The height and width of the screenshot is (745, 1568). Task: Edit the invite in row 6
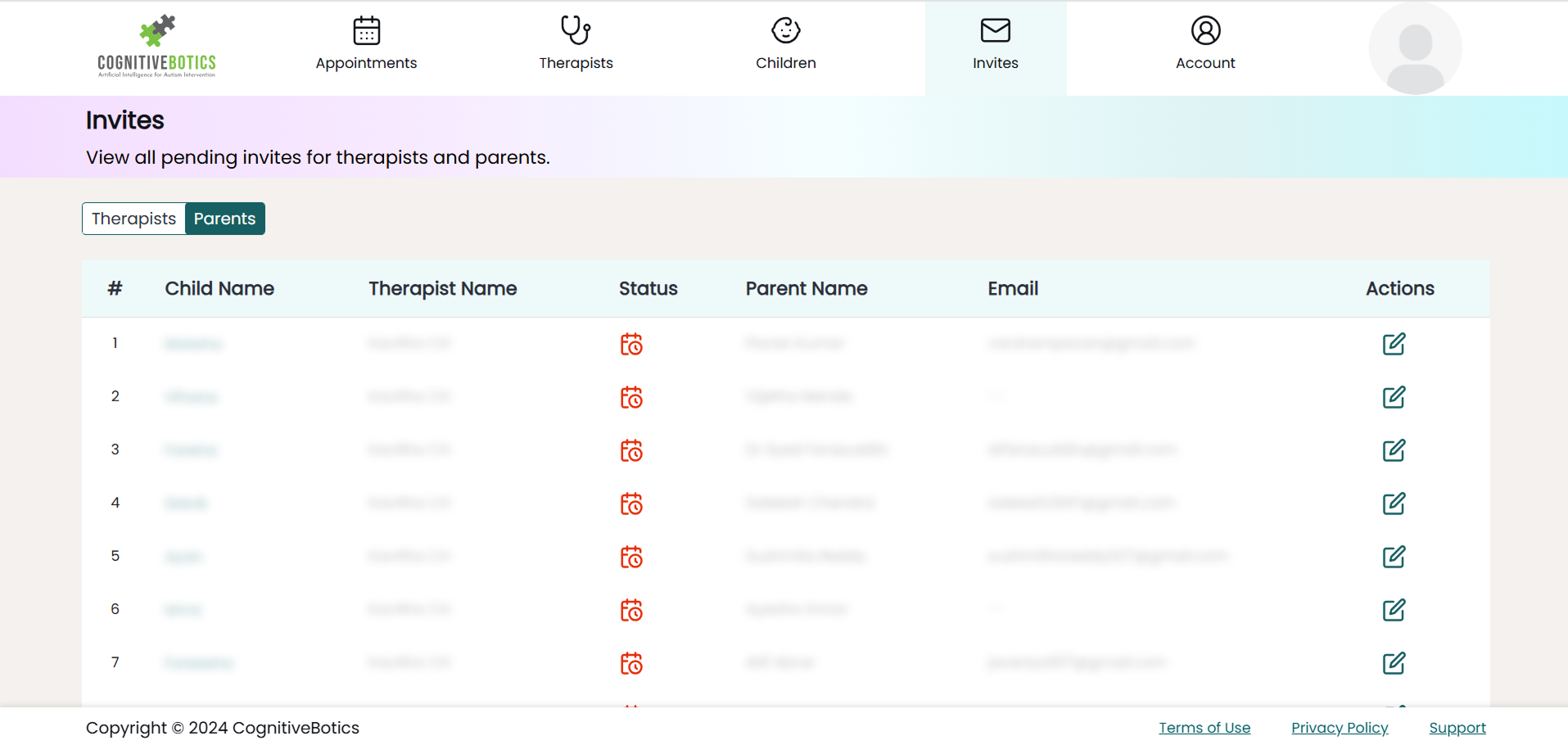click(x=1394, y=610)
